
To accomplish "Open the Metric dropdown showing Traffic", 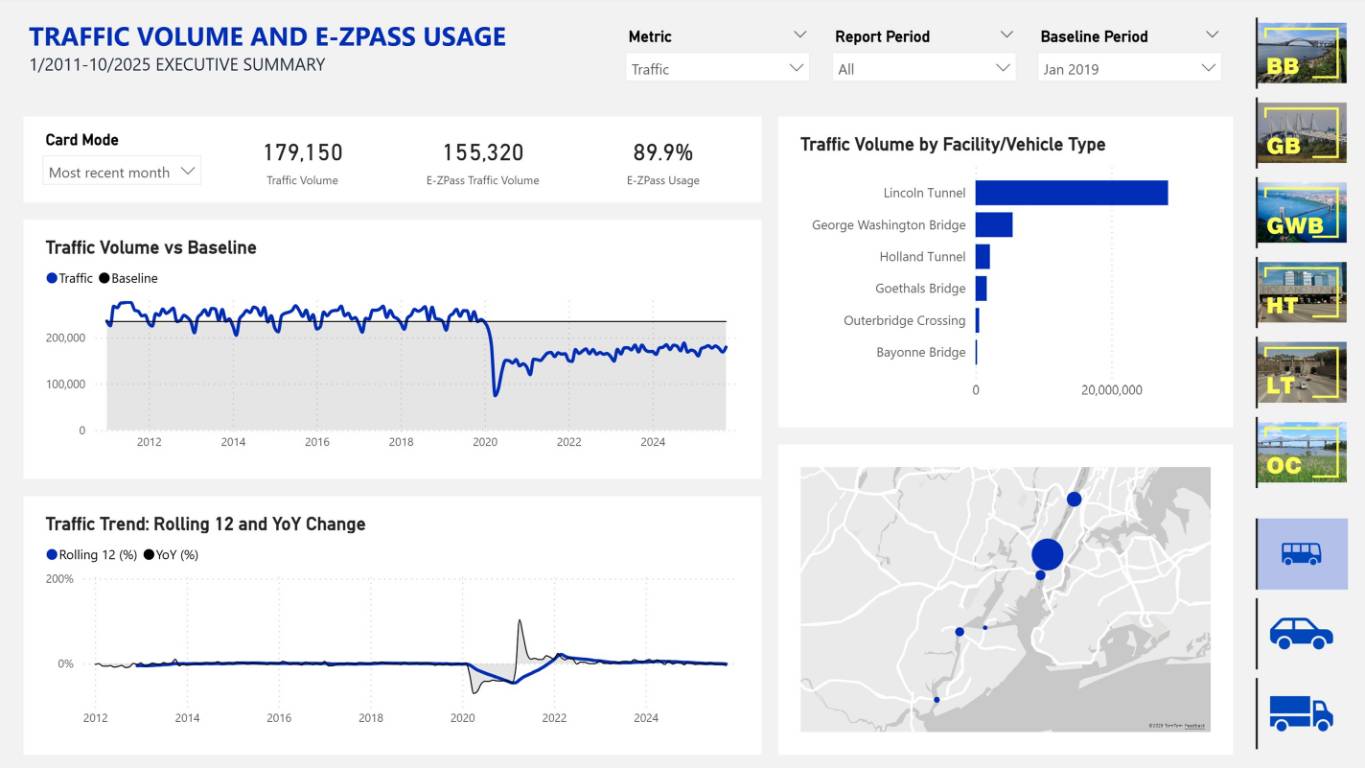I will click(718, 69).
